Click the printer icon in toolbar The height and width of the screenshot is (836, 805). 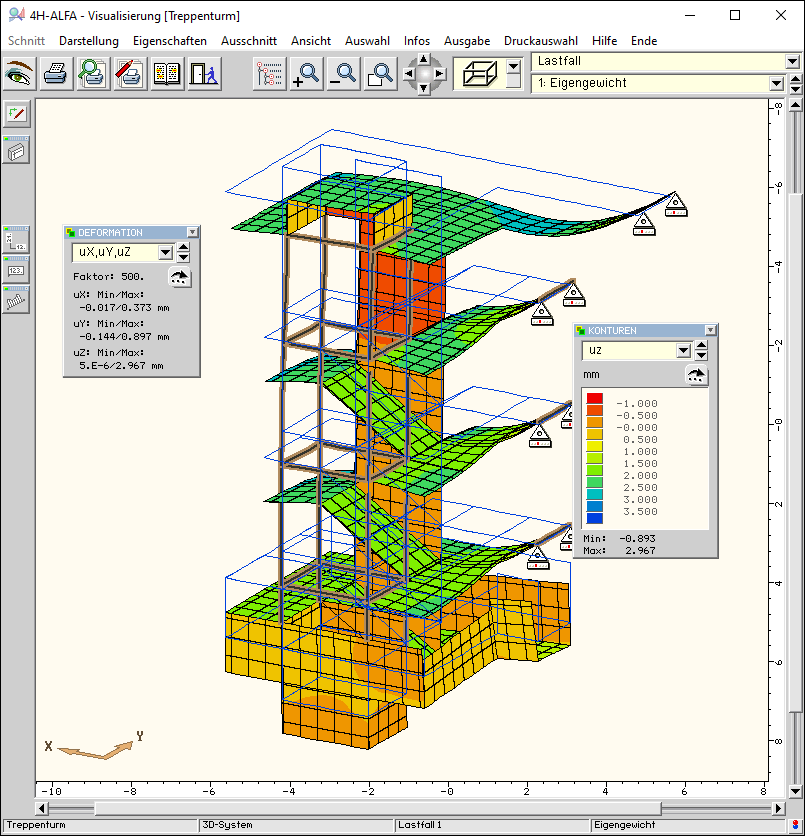57,74
